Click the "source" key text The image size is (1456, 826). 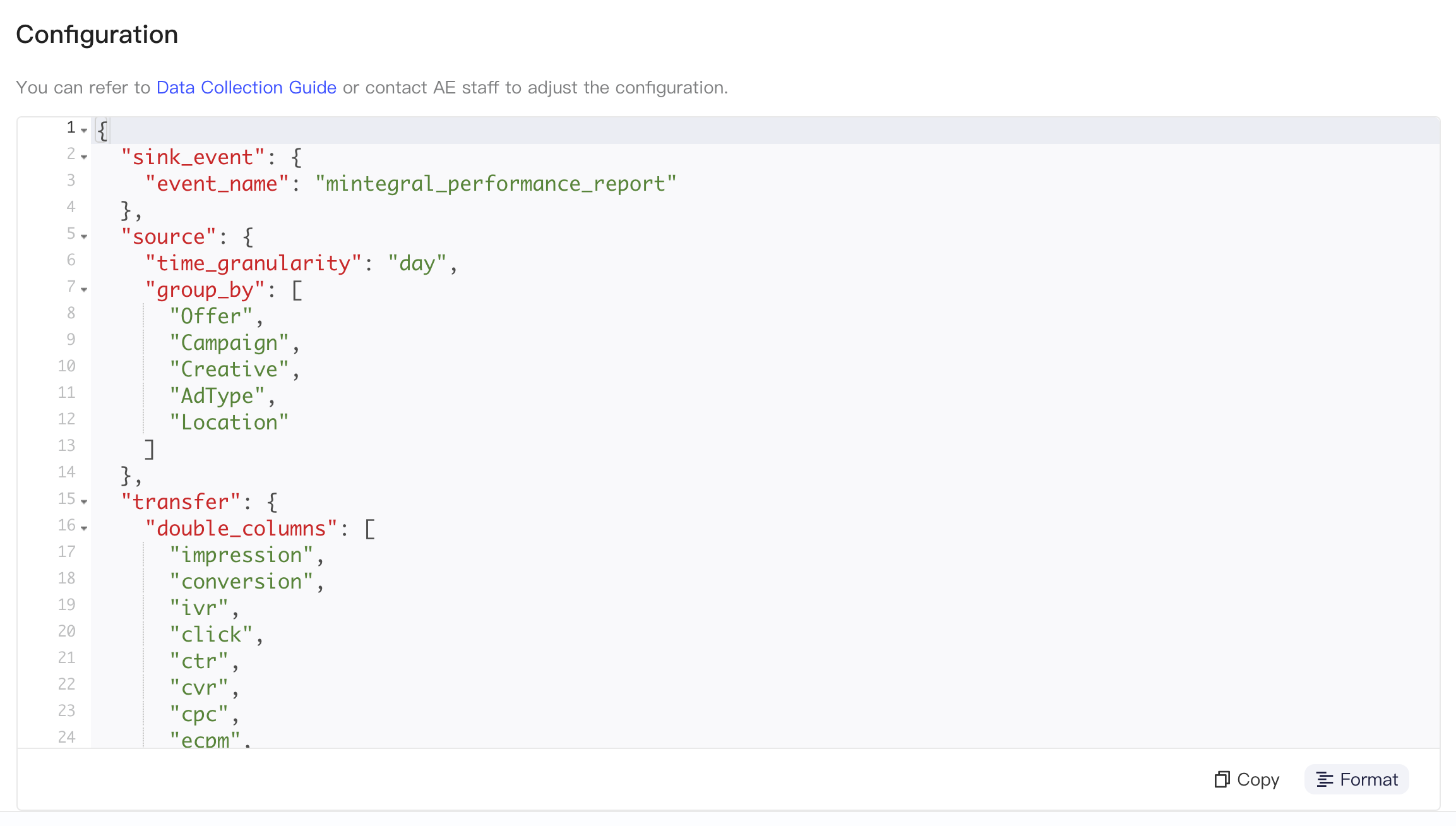click(x=169, y=237)
